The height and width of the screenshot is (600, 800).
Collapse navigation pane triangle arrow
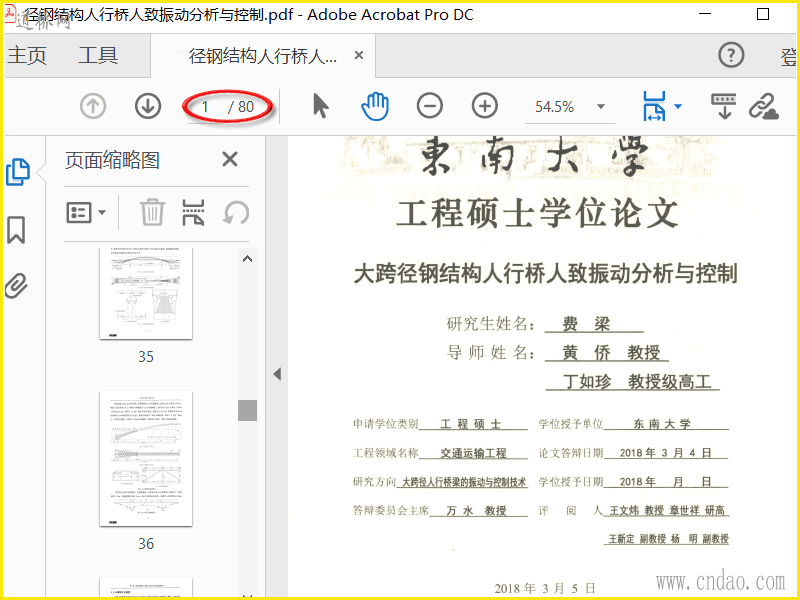277,374
